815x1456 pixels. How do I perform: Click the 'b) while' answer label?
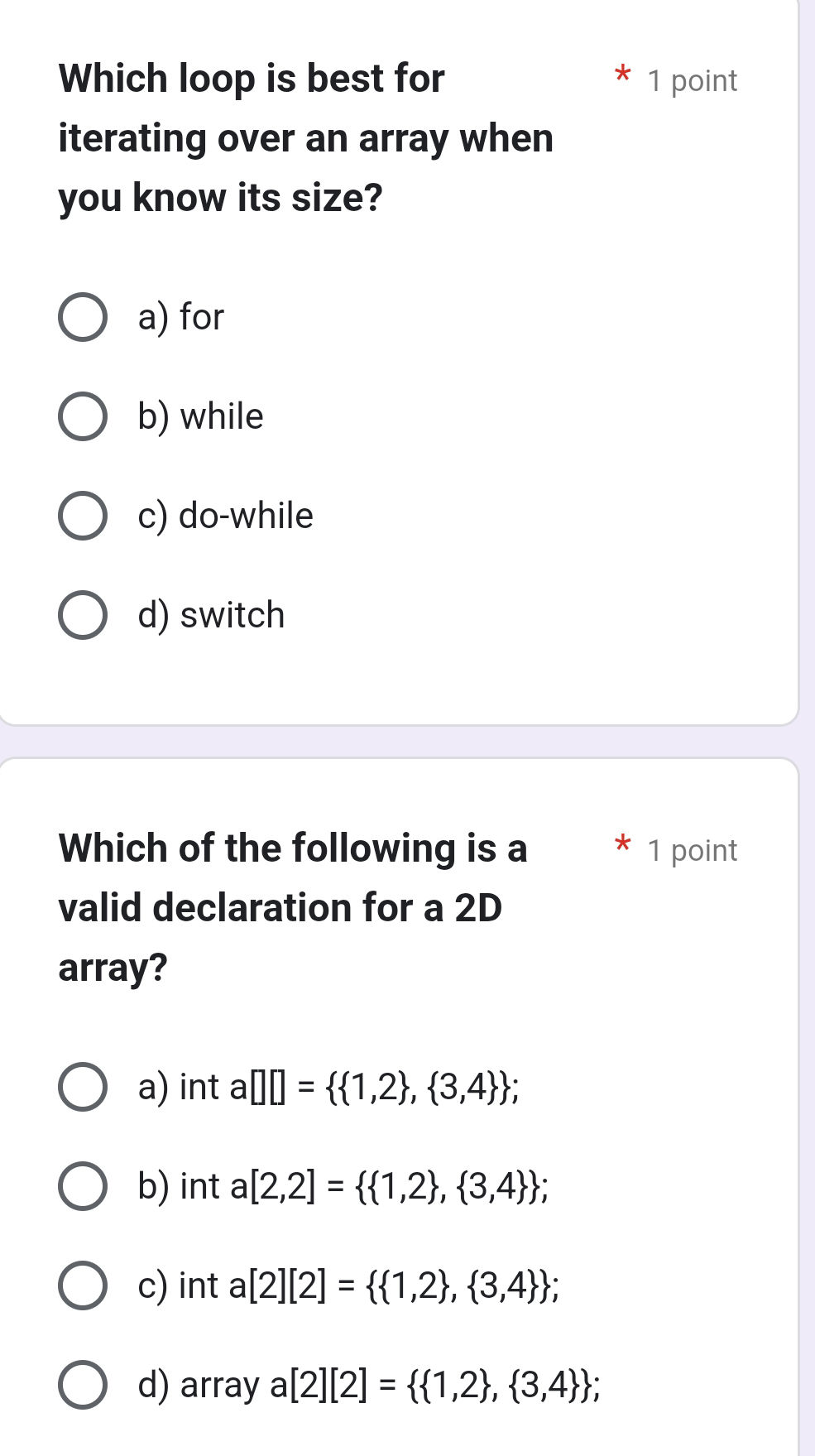coord(201,416)
